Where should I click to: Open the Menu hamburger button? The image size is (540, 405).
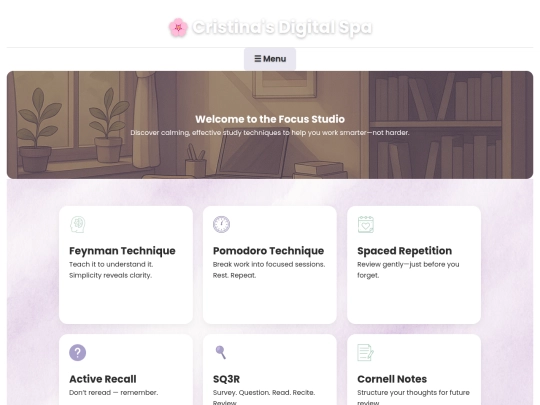click(x=270, y=59)
